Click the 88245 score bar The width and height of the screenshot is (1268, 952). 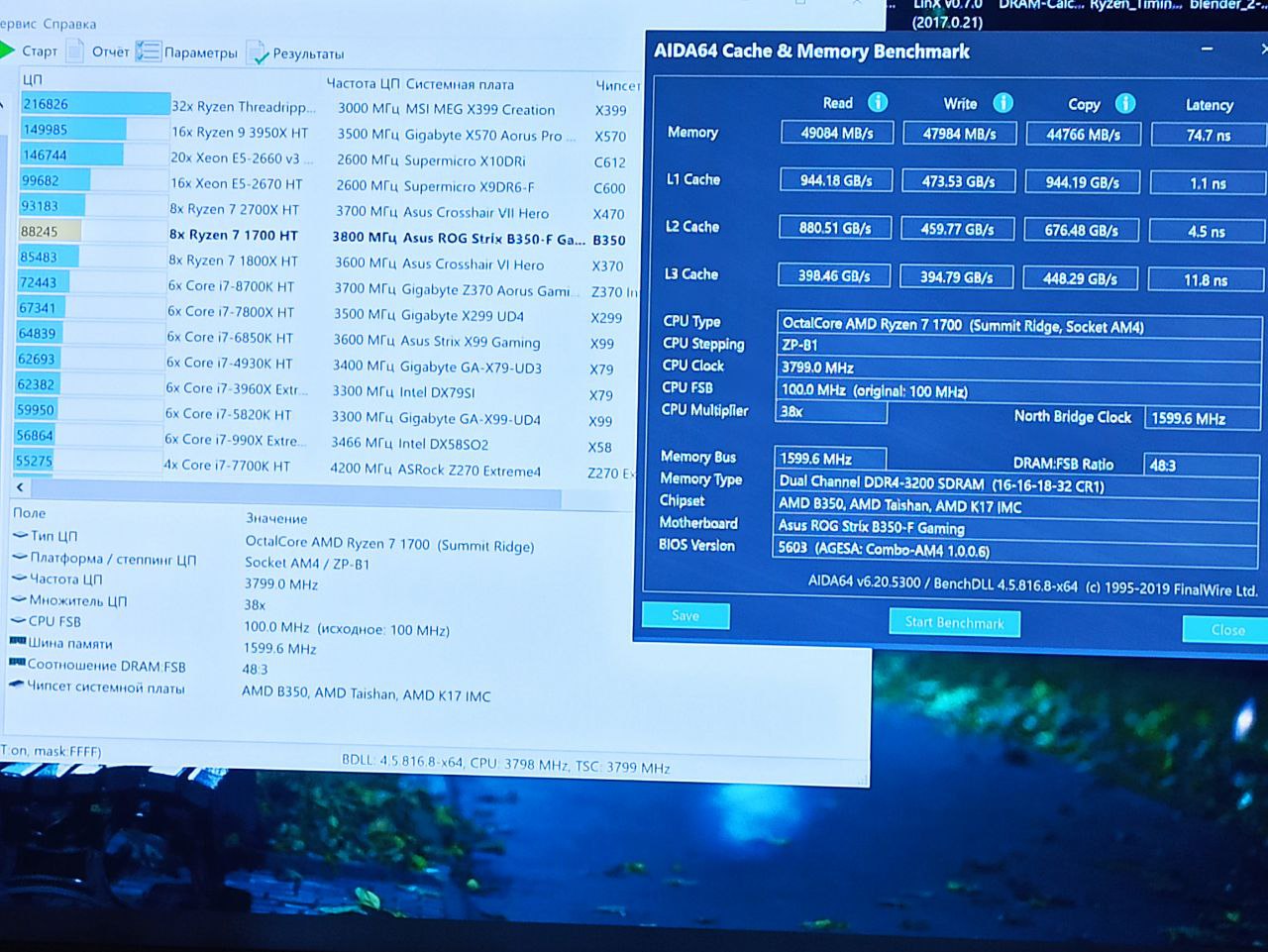click(51, 232)
